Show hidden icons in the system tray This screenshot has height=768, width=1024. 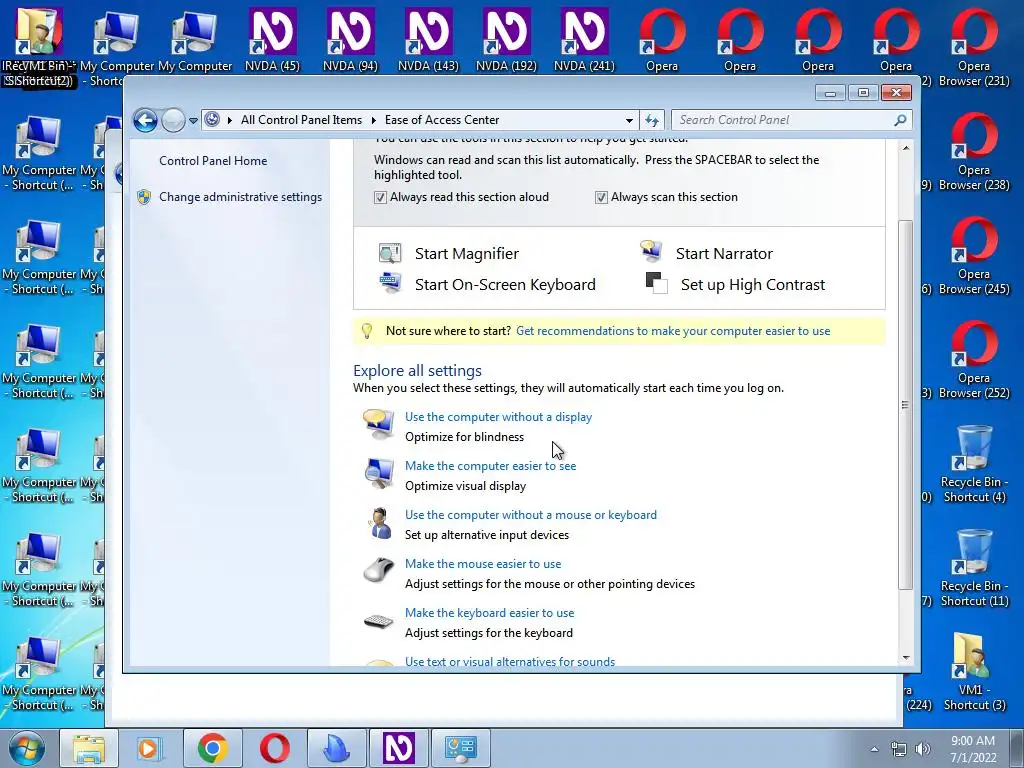874,749
